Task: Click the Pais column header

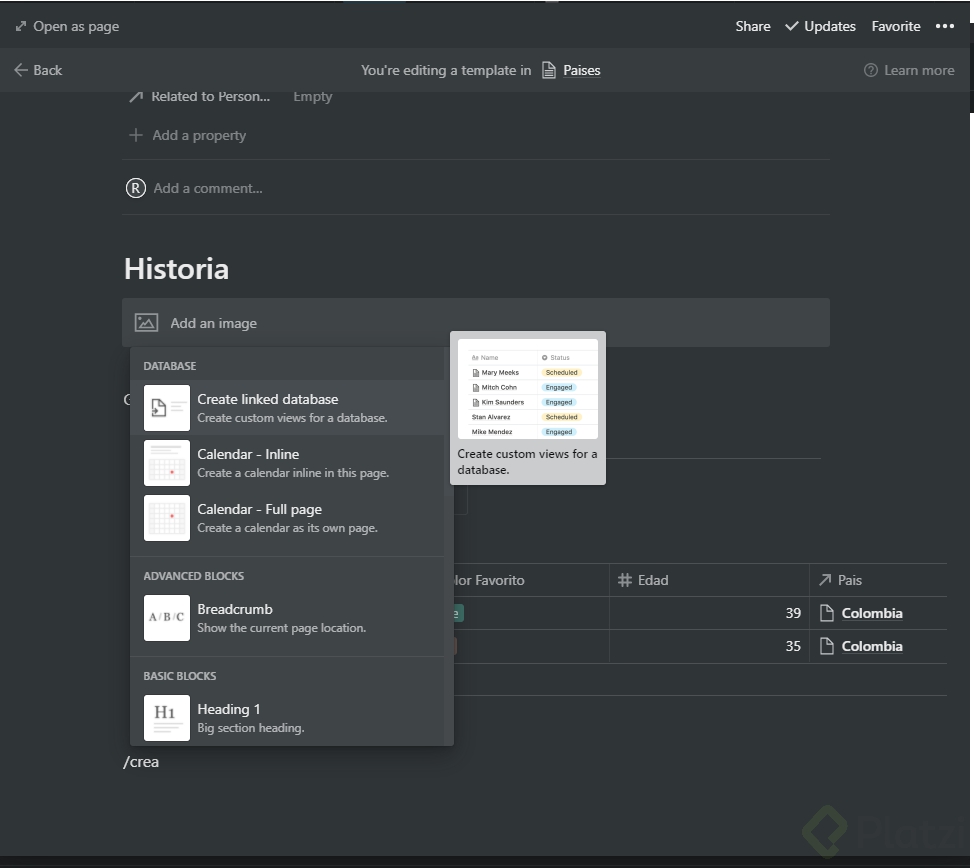Action: point(878,580)
